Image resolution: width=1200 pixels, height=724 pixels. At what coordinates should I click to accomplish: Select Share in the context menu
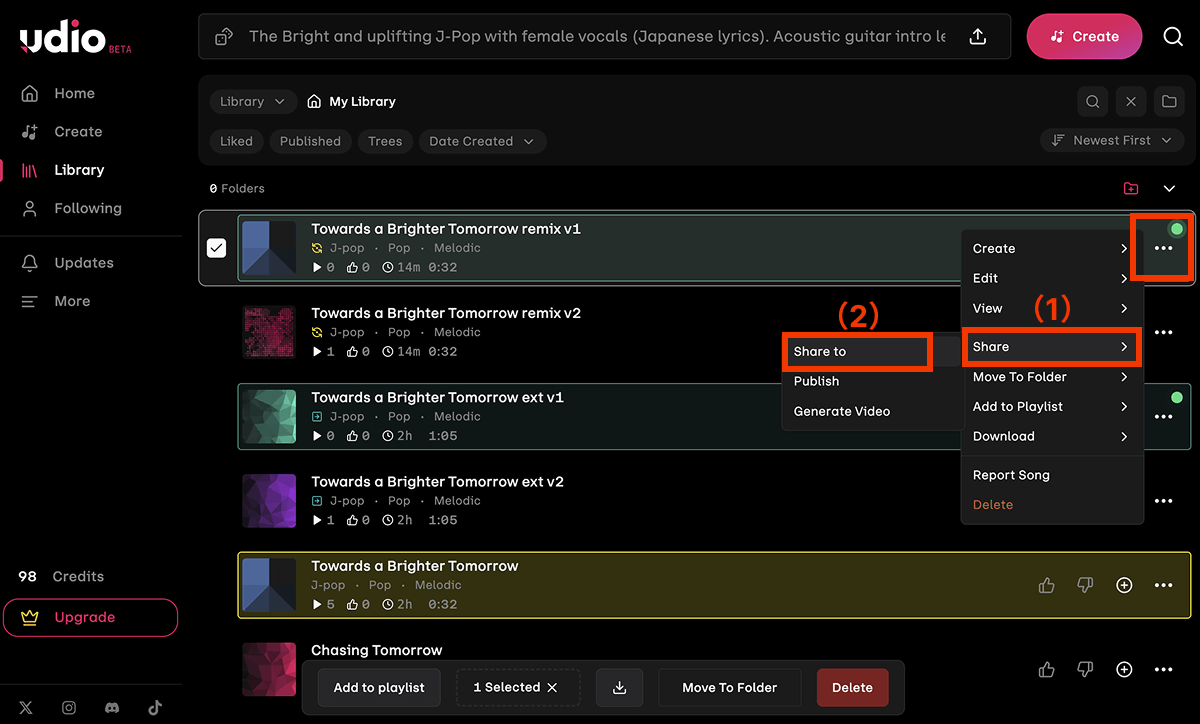(1051, 347)
